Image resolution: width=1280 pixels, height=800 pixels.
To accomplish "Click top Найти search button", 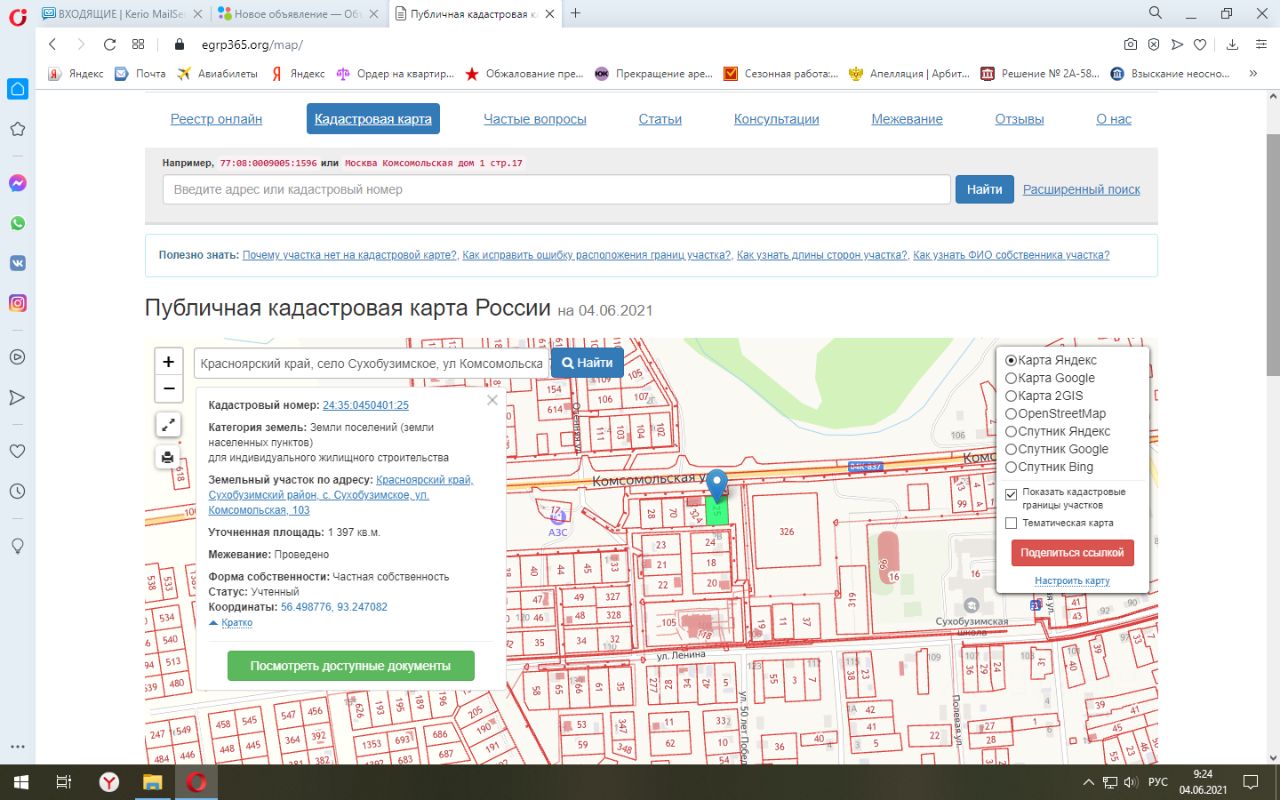I will pos(984,189).
